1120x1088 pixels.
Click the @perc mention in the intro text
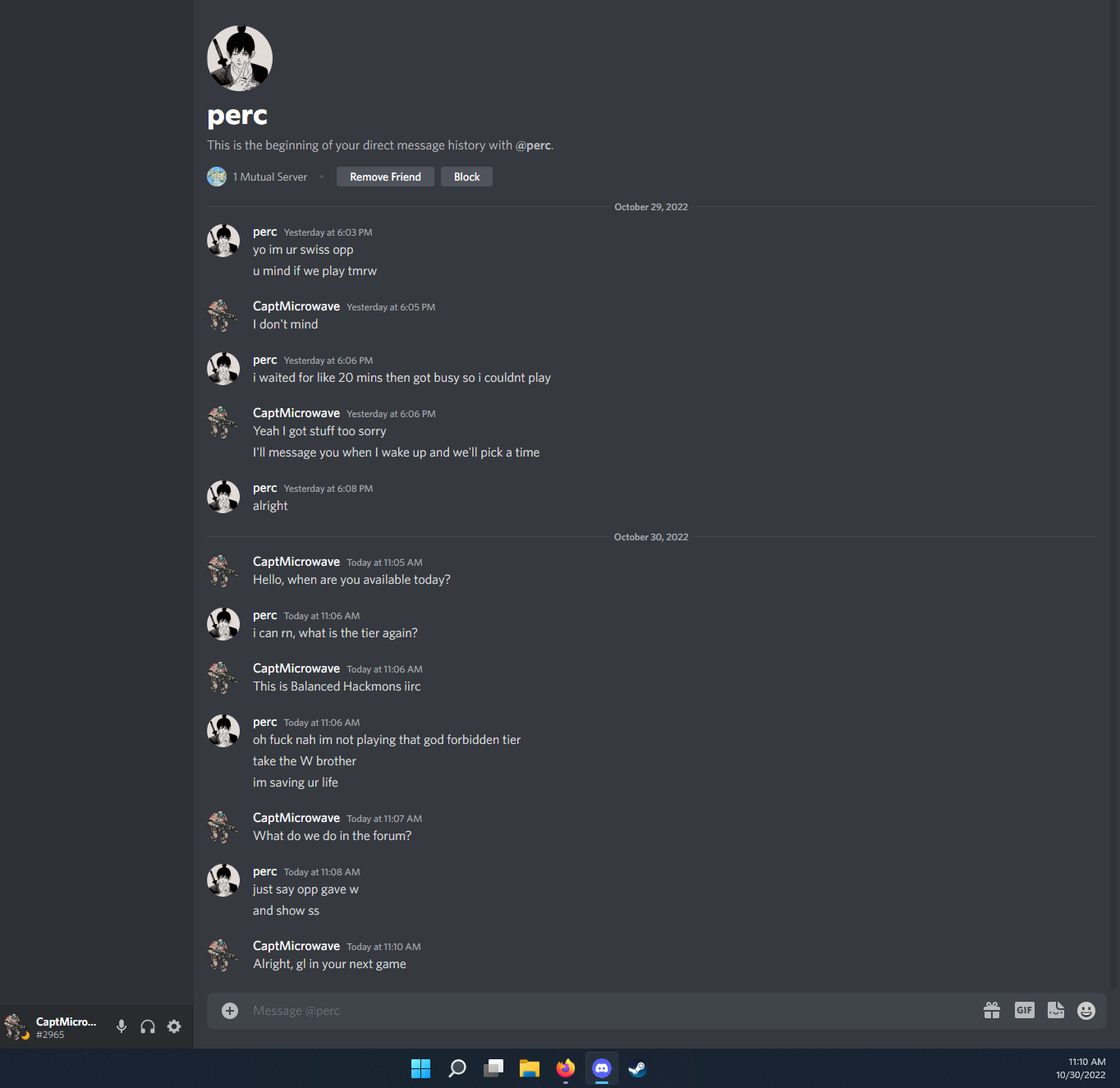533,145
